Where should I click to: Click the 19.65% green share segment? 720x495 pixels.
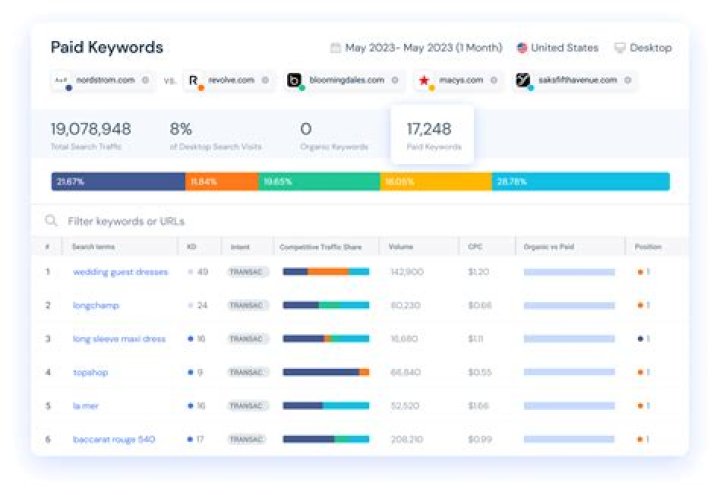tap(319, 182)
